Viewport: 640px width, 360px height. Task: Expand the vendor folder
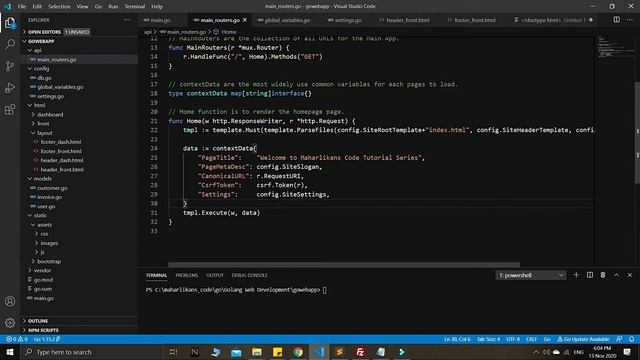[42, 271]
